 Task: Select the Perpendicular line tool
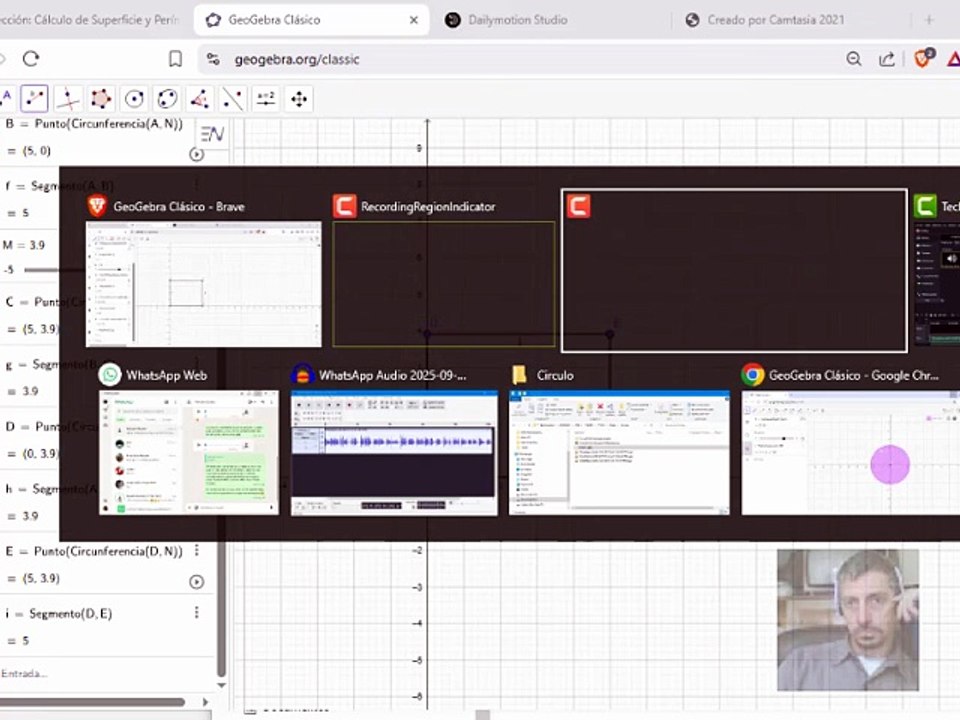point(67,99)
